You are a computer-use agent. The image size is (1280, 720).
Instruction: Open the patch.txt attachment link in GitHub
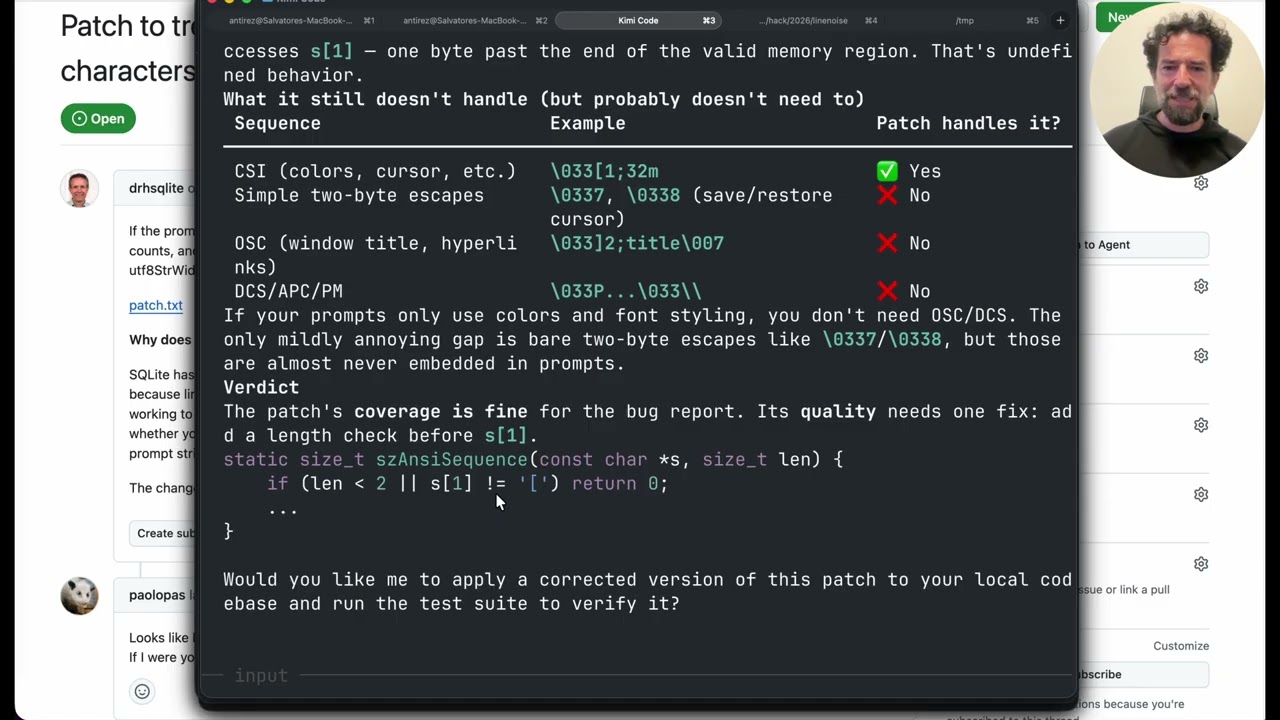[155, 305]
